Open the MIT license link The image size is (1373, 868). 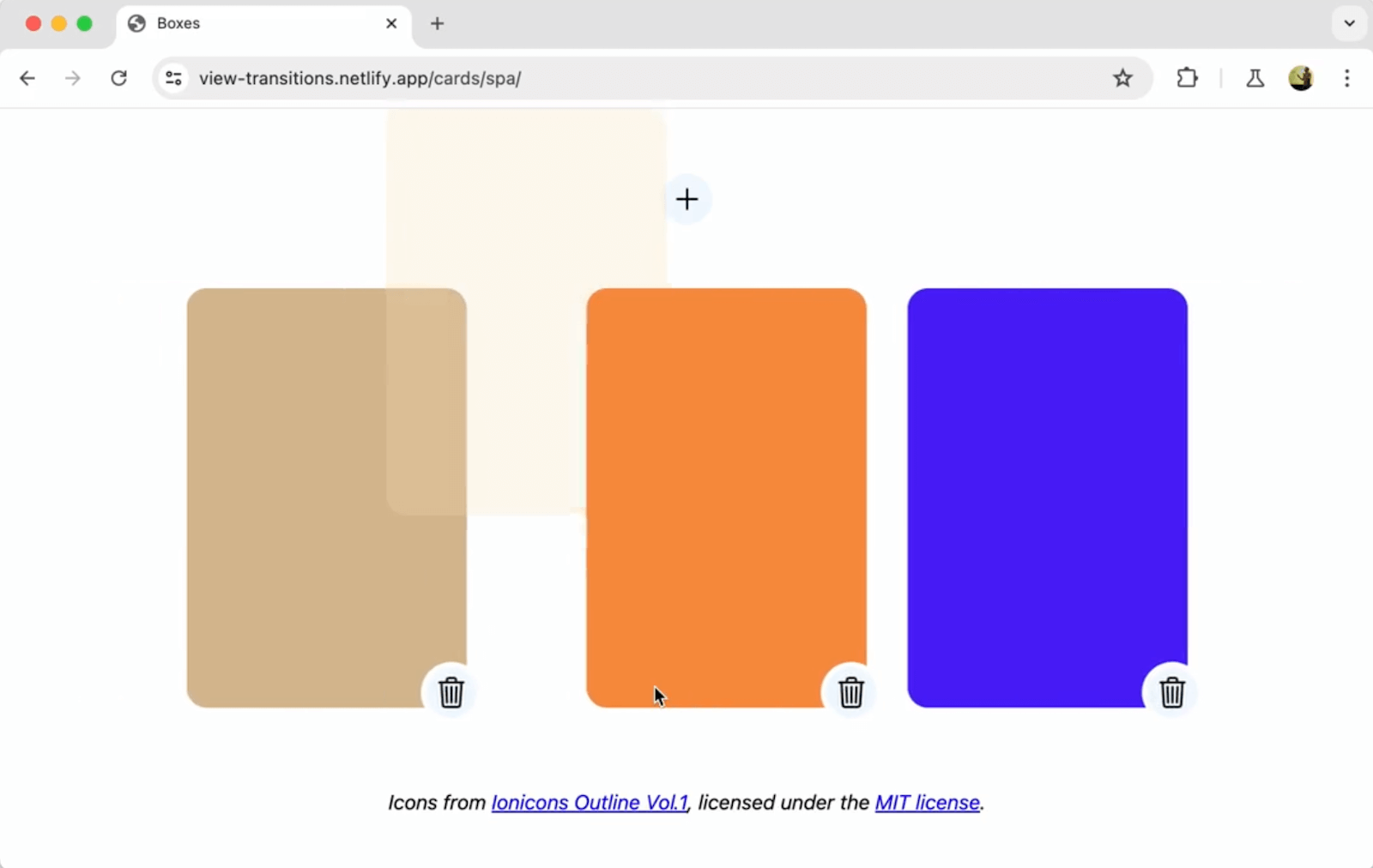(928, 803)
